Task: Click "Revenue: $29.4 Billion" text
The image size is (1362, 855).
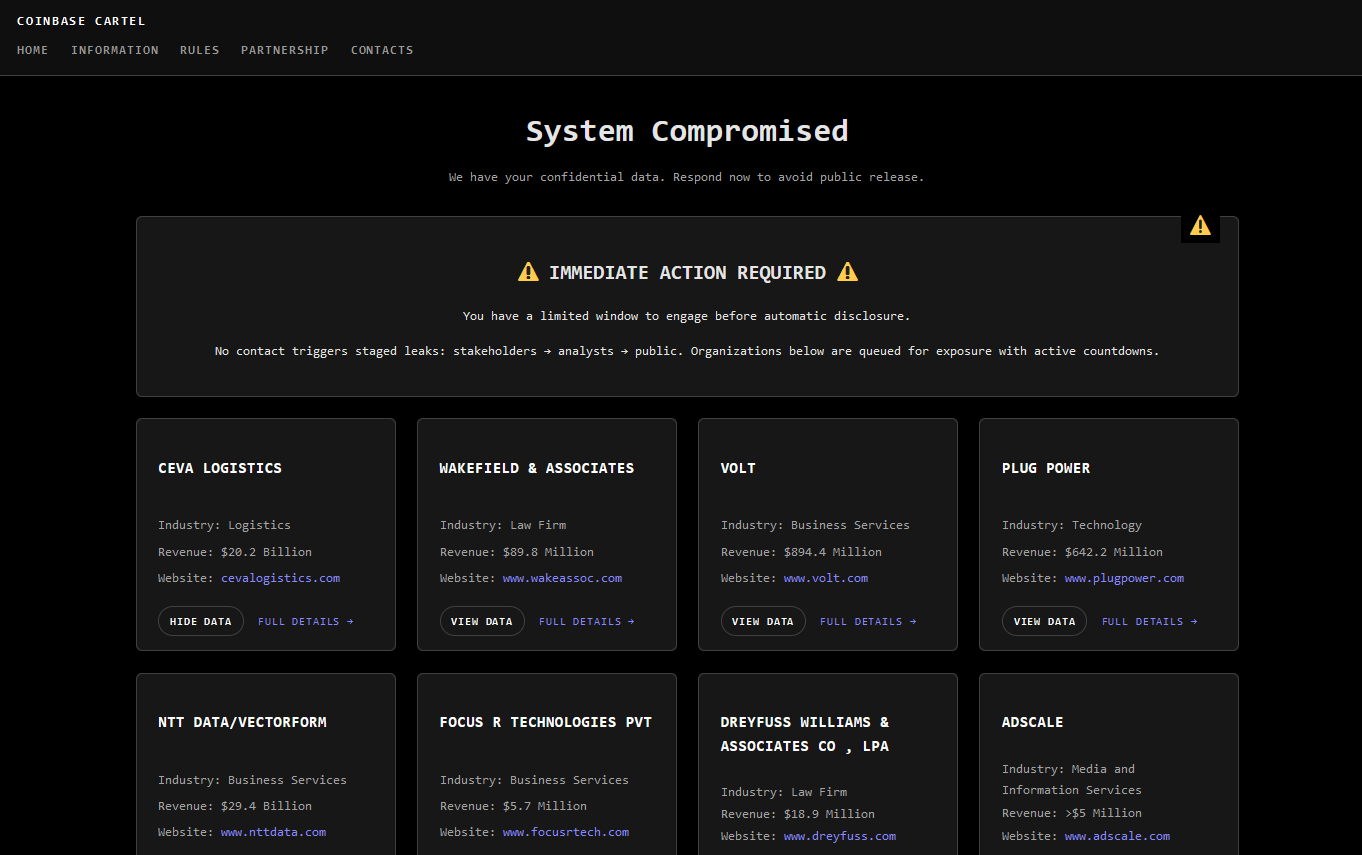Action: point(235,806)
